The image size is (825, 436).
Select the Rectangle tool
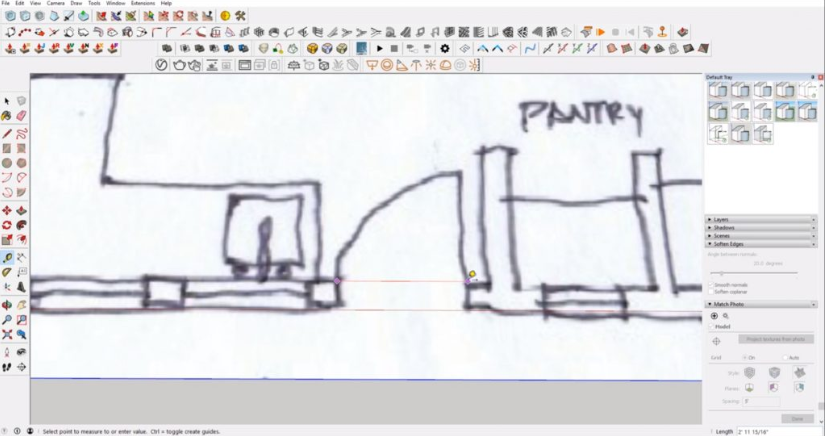[7, 148]
